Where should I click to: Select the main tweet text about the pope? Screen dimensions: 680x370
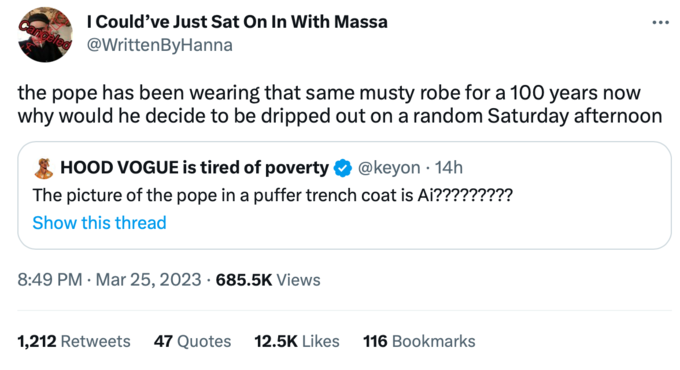coord(340,105)
